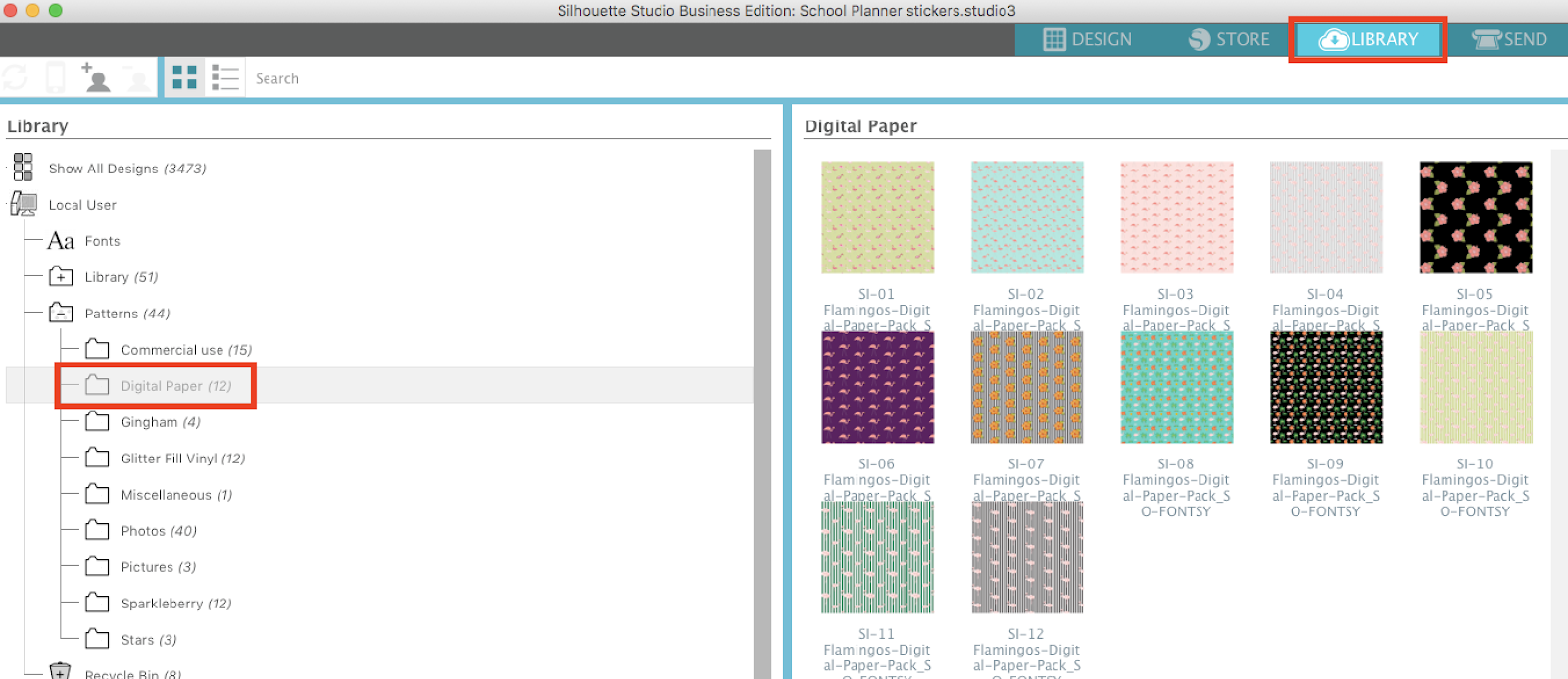The width and height of the screenshot is (1568, 679).
Task: Click the Pictures folder icon
Action: 97,565
